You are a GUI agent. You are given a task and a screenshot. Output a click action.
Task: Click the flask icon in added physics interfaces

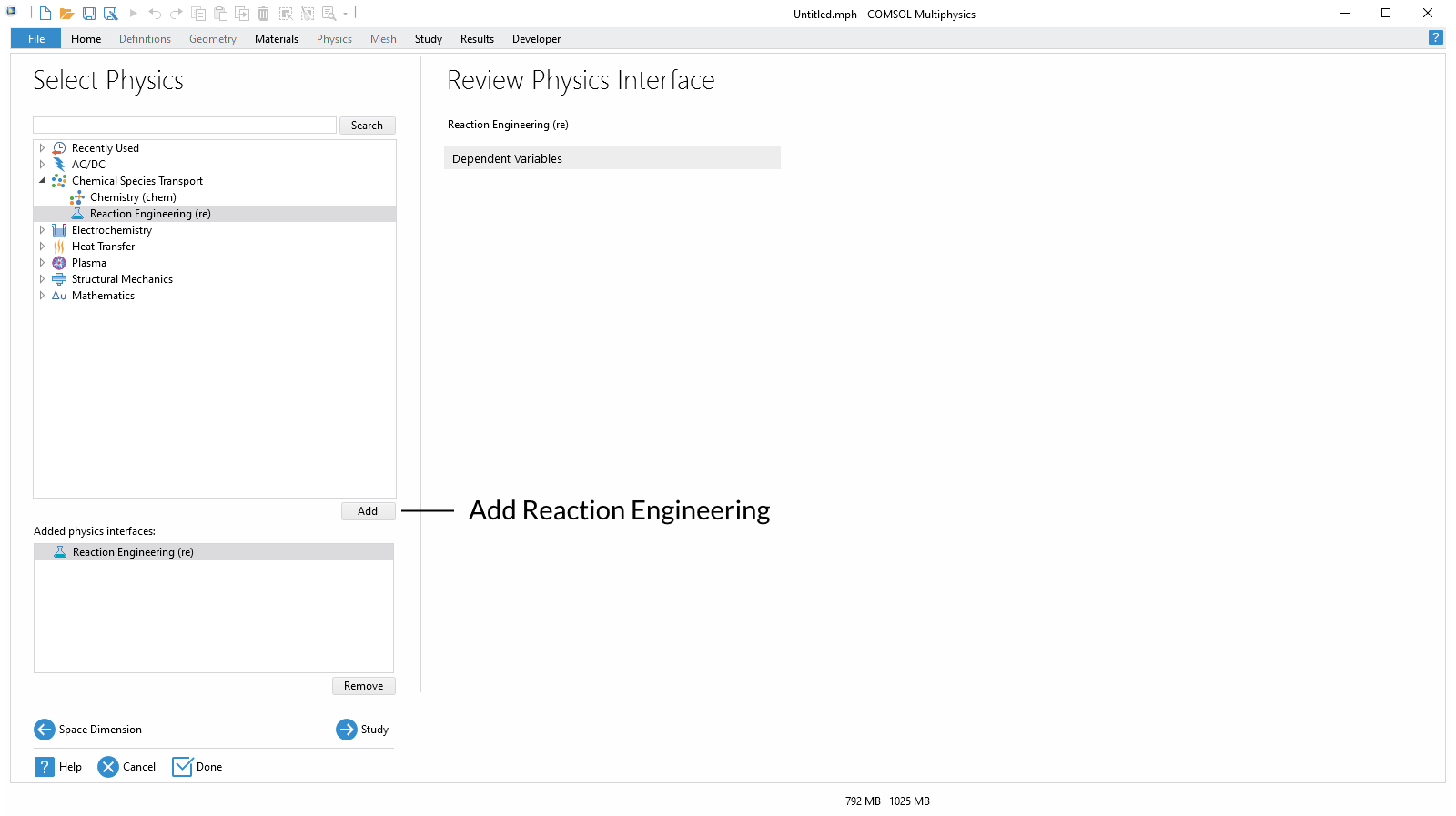coord(60,552)
